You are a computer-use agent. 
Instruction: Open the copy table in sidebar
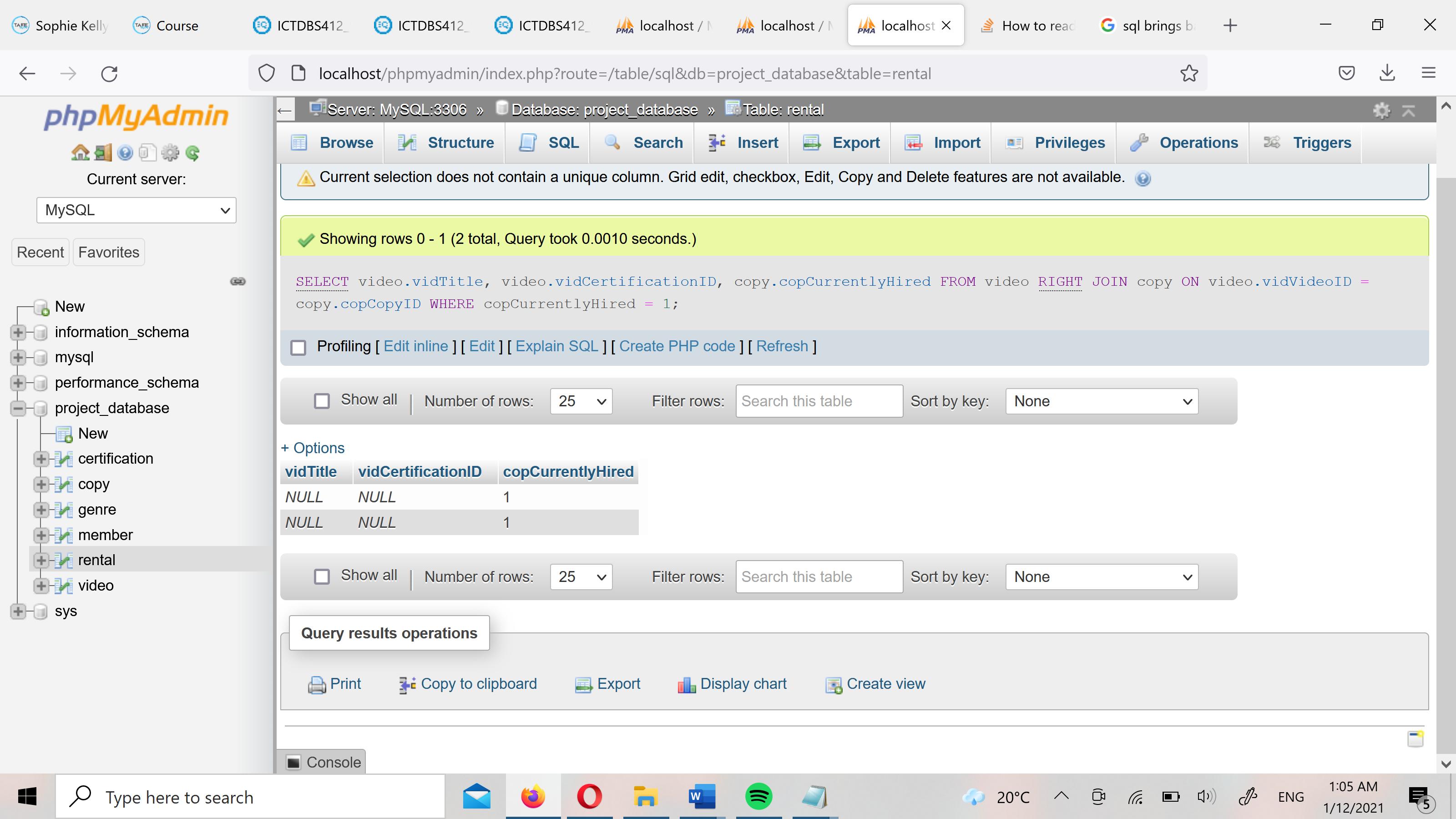(93, 484)
